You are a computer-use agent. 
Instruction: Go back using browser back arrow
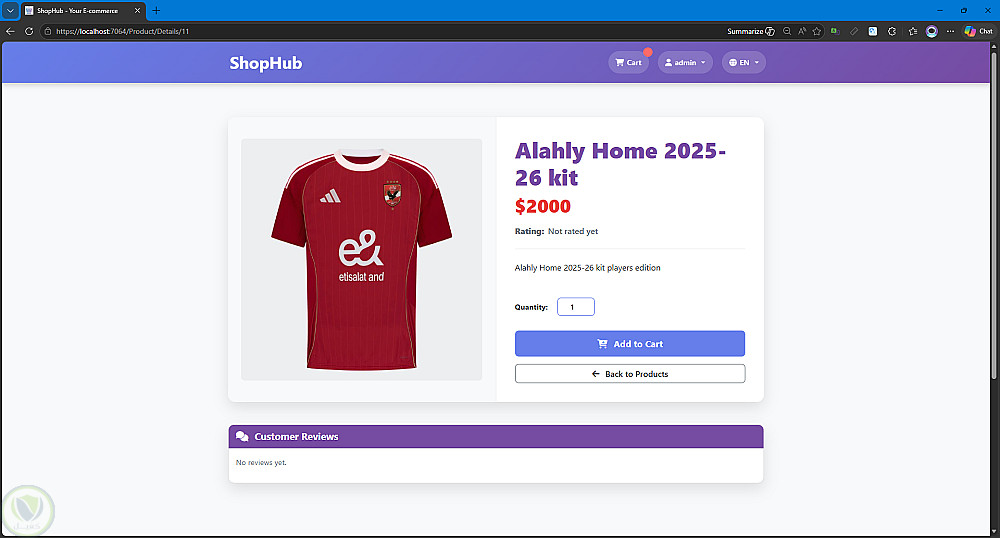click(10, 31)
